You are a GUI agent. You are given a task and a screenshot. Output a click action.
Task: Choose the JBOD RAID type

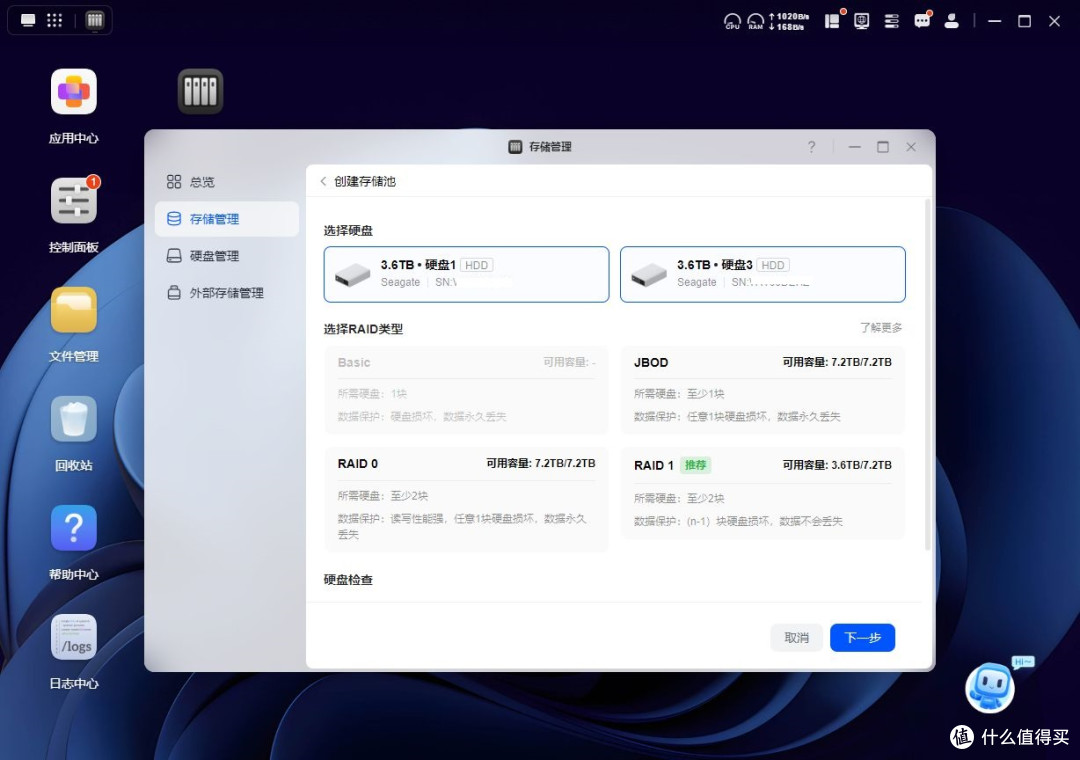point(762,391)
